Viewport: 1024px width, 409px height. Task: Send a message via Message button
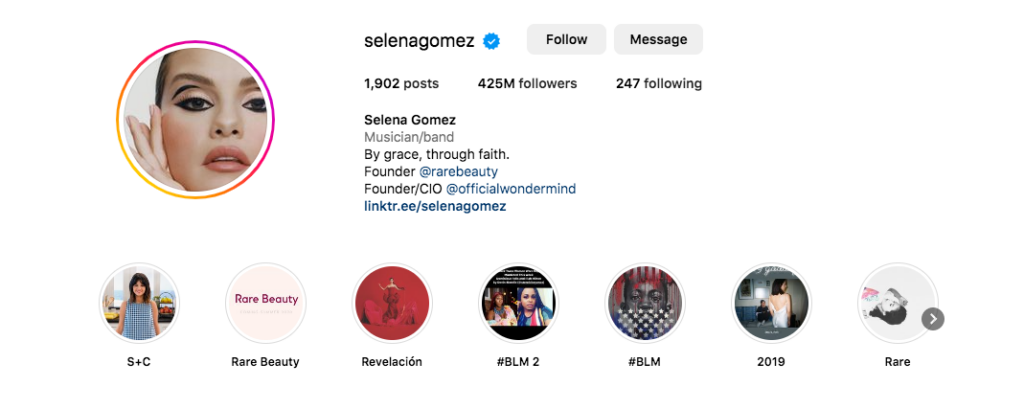(658, 39)
